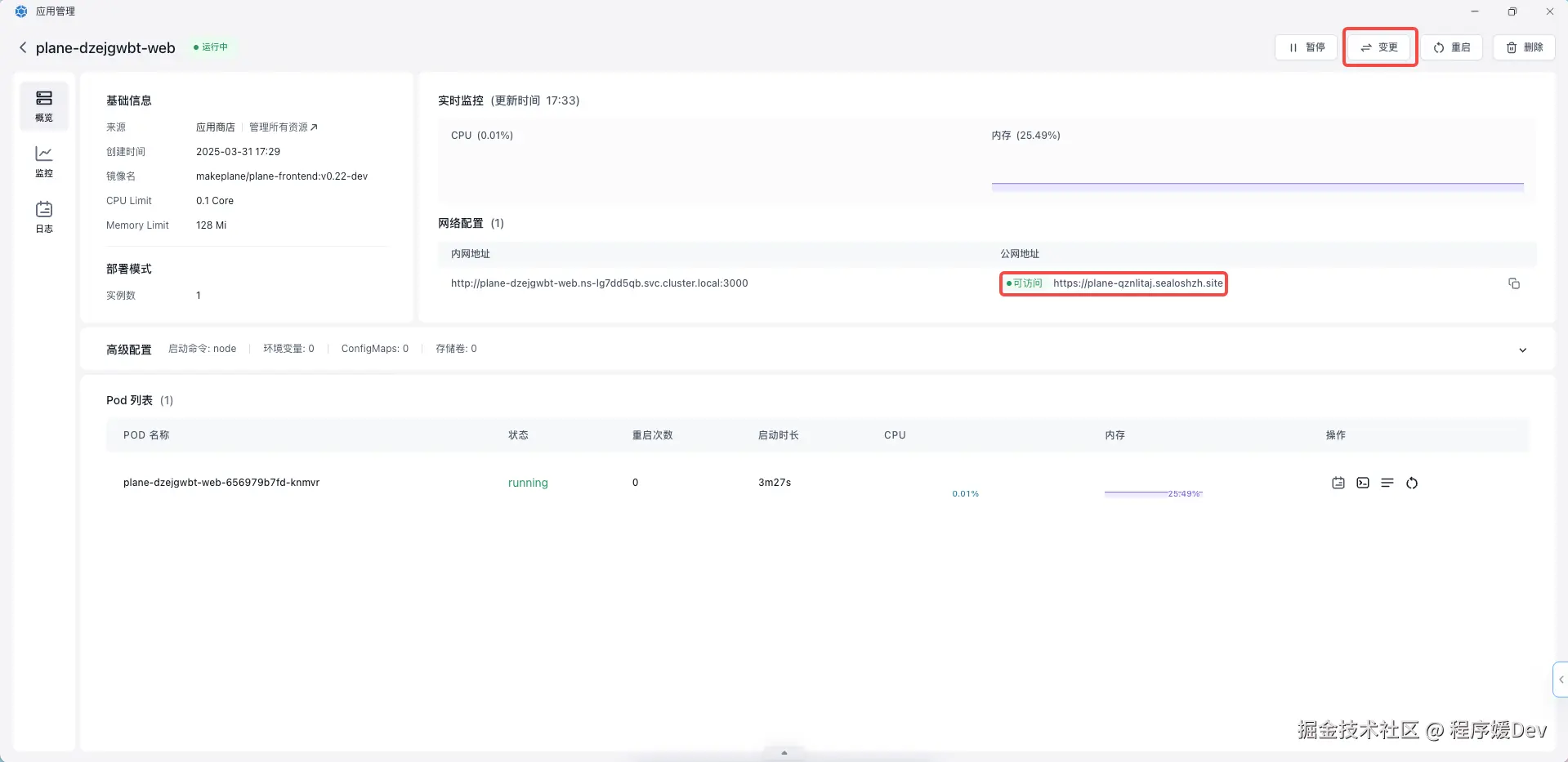Click the Pod 列表 (1) heading
Viewport: 1568px width, 762px height.
coord(140,400)
